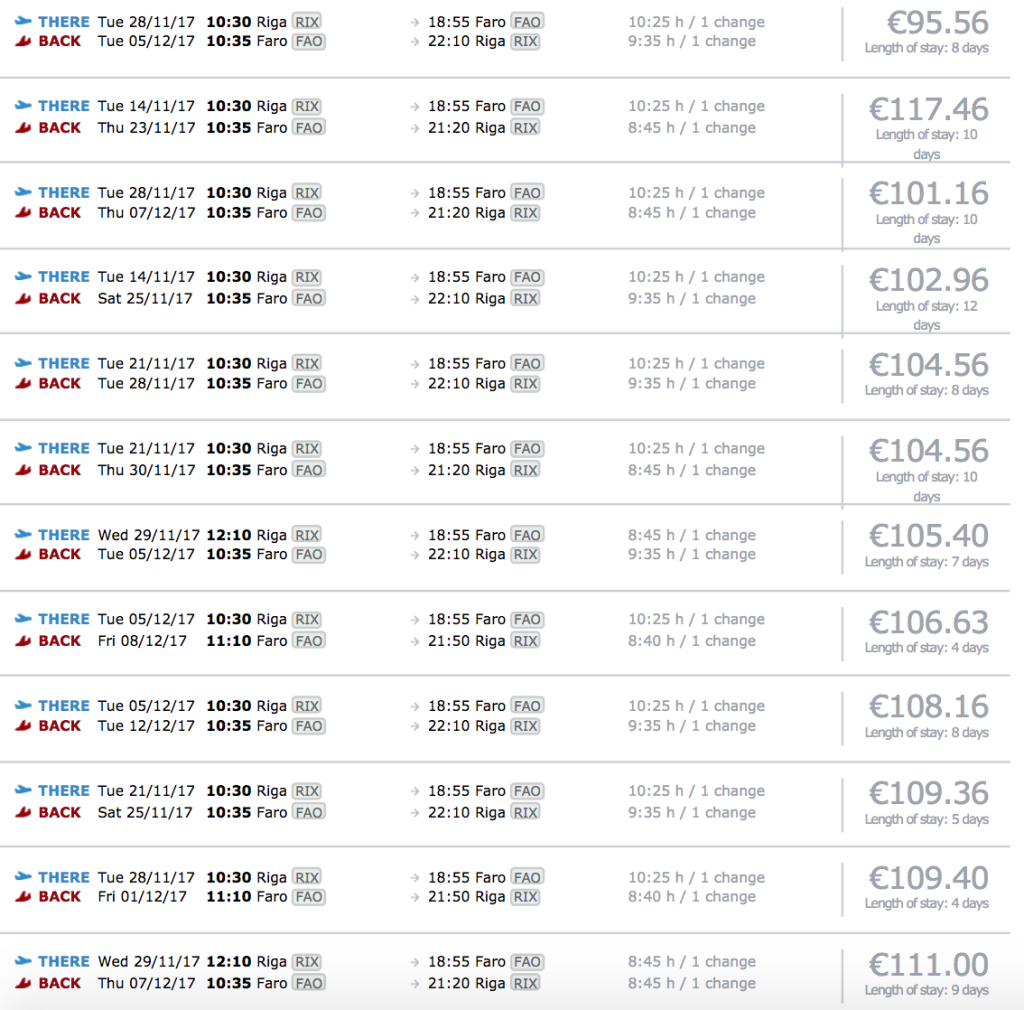
Task: Click the outbound plane icon in the €95.56 result
Action: (23, 22)
